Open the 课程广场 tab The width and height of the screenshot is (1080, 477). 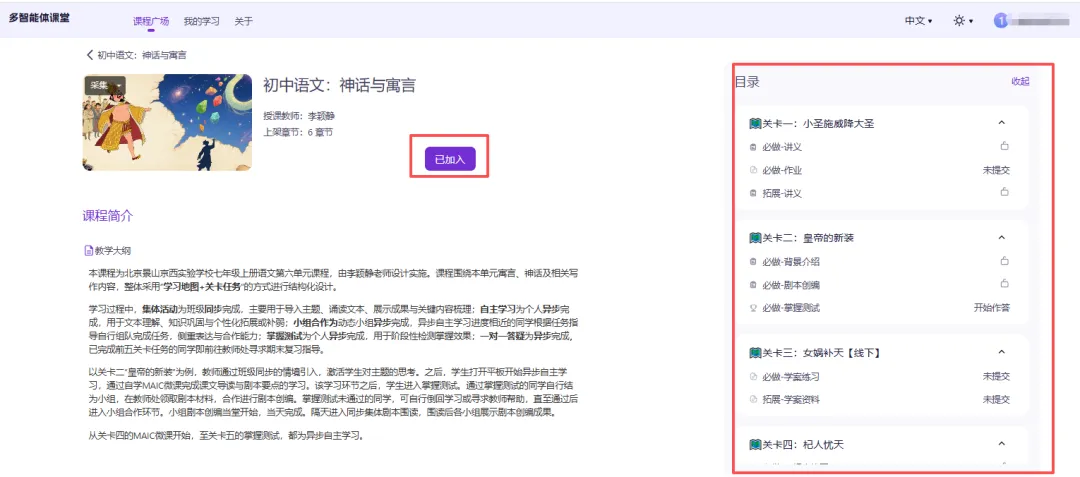[x=151, y=21]
